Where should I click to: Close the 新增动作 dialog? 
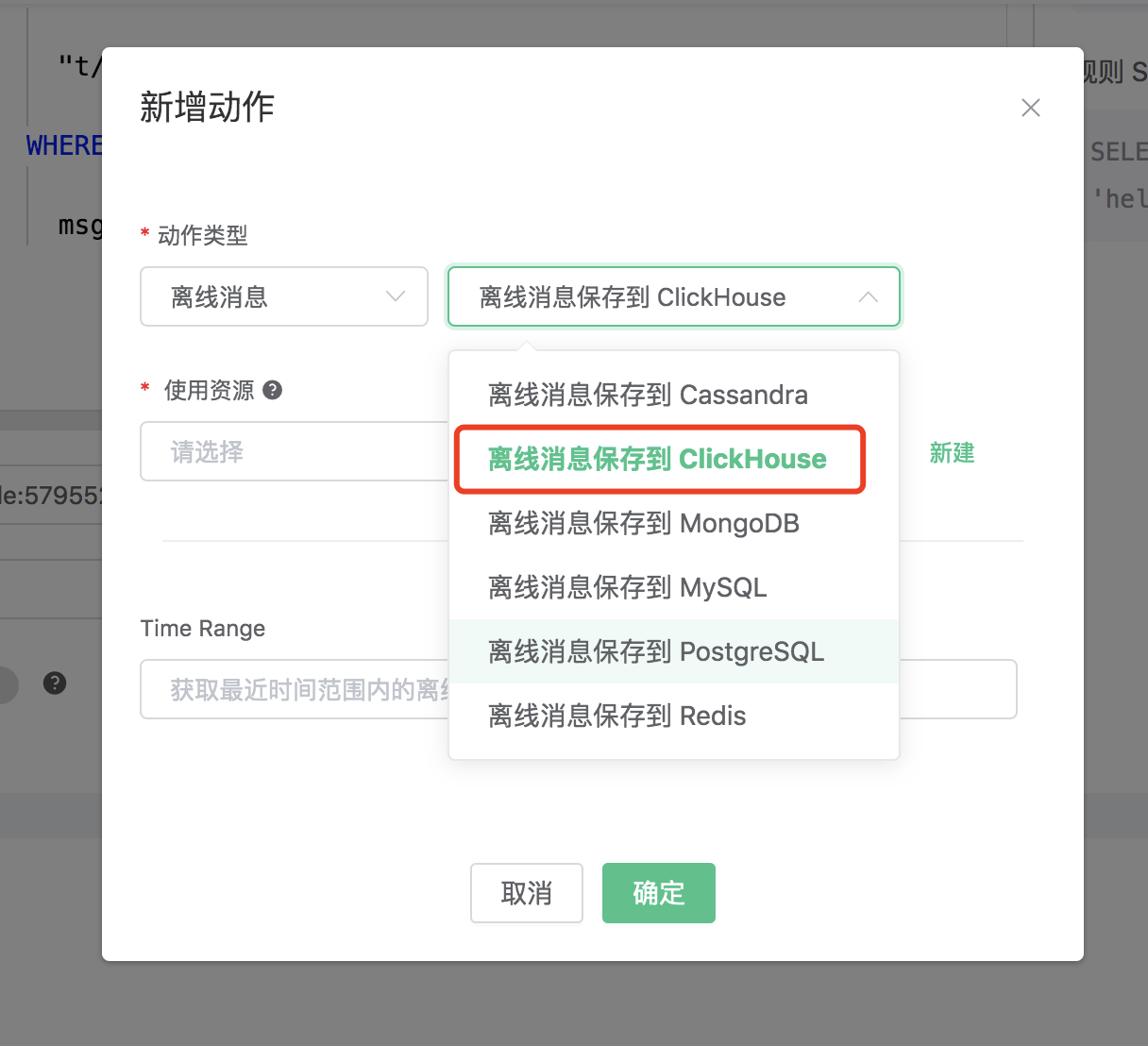1030,108
